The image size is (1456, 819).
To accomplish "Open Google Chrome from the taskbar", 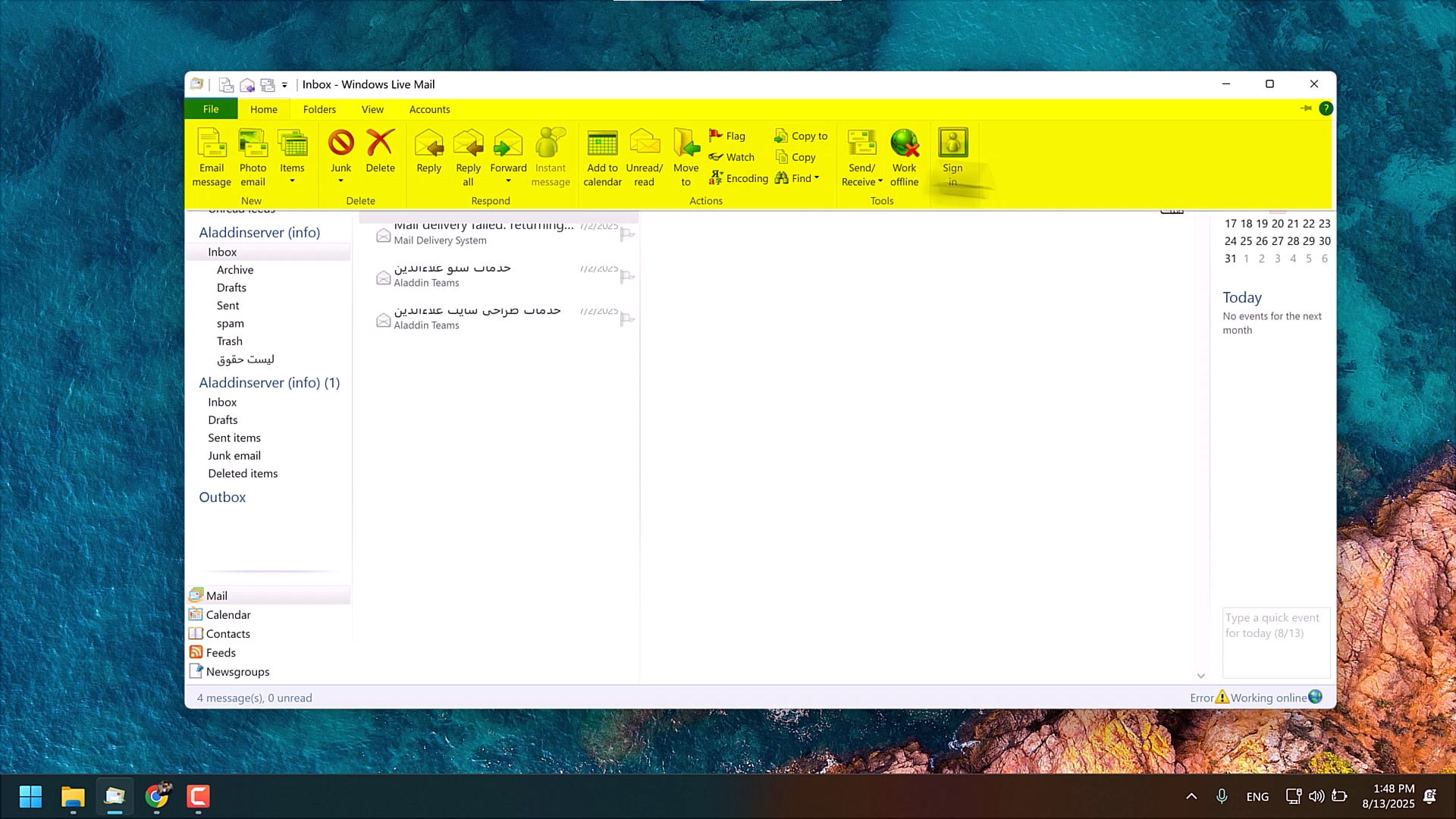I will click(157, 796).
